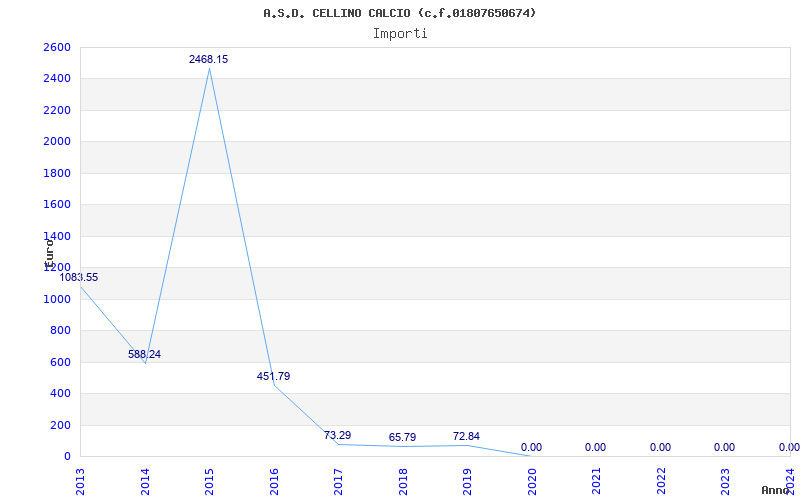Click the 2021 x-axis year label
The width and height of the screenshot is (800, 500).
pyautogui.click(x=596, y=482)
